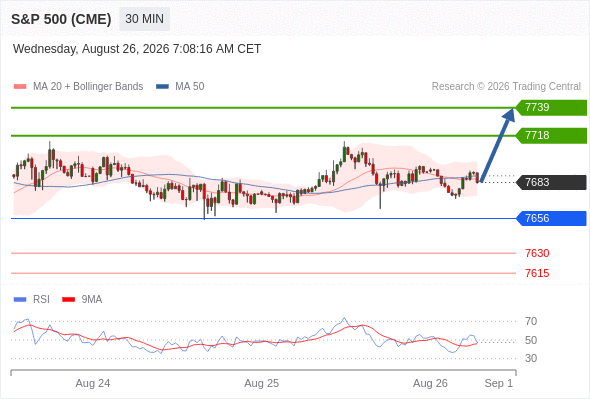Click the 7718 green resistance price tag
This screenshot has width=590, height=400.
(x=551, y=135)
